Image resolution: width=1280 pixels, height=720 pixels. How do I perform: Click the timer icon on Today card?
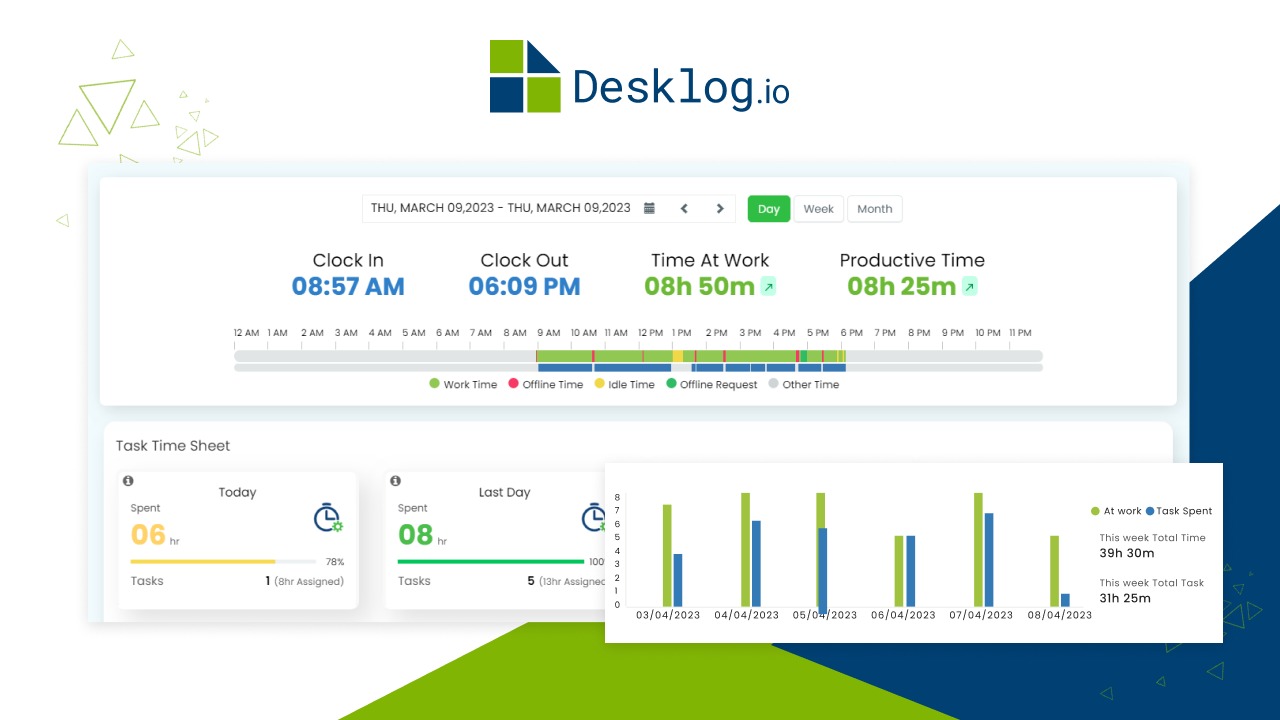click(327, 518)
